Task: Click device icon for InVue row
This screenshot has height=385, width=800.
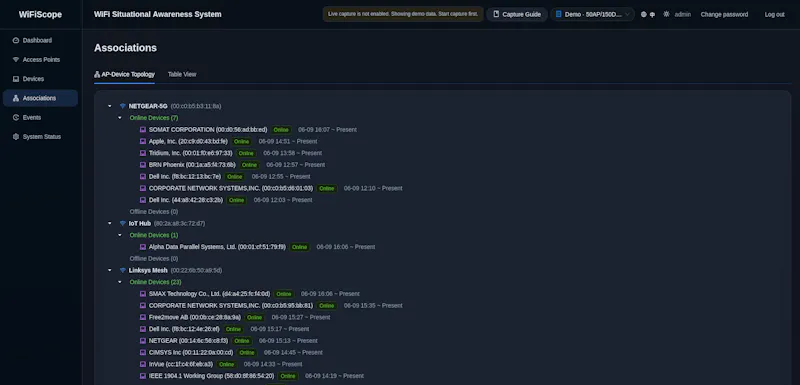Action: pos(143,364)
